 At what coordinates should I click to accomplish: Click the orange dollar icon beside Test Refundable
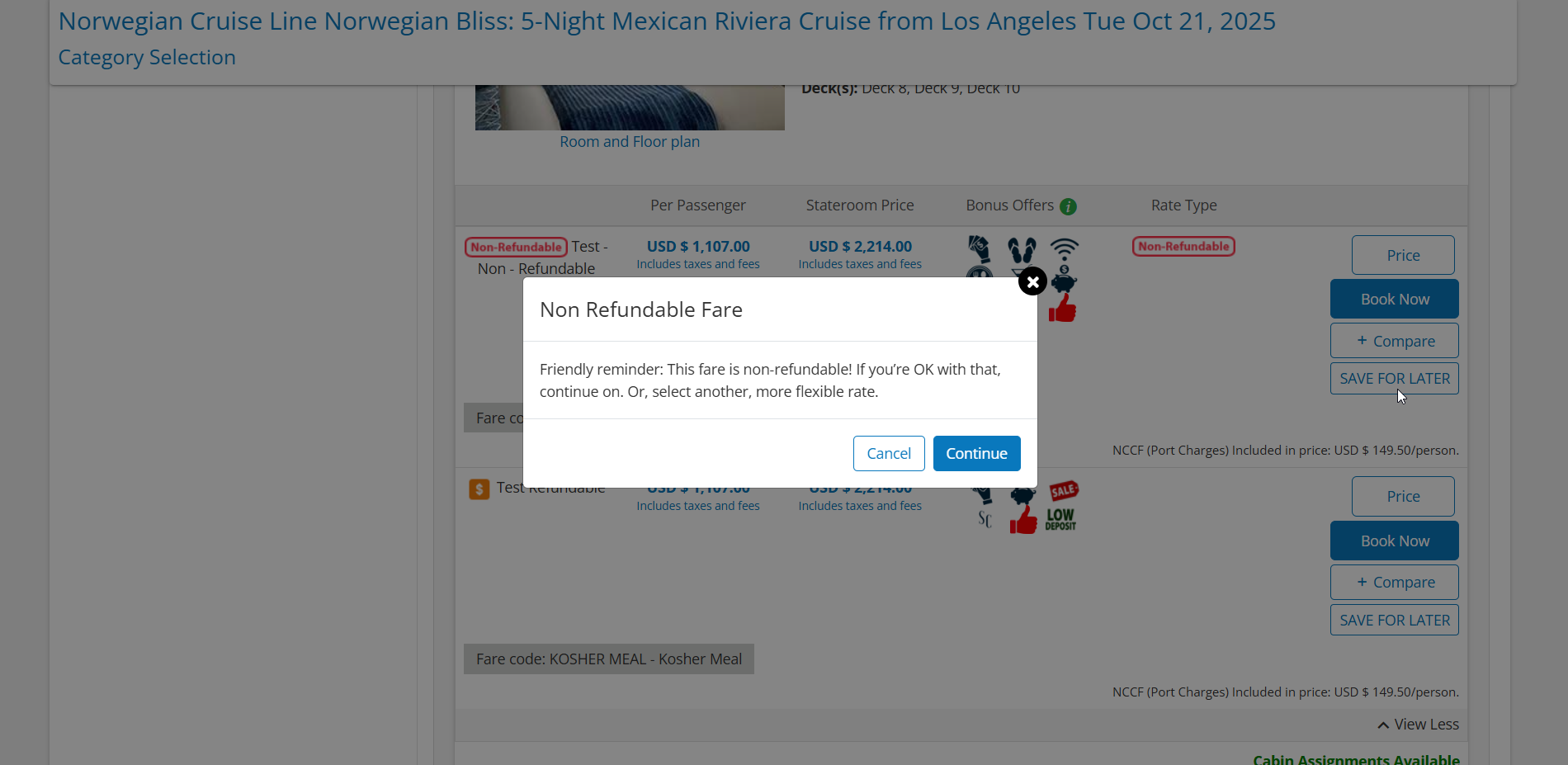tap(479, 489)
